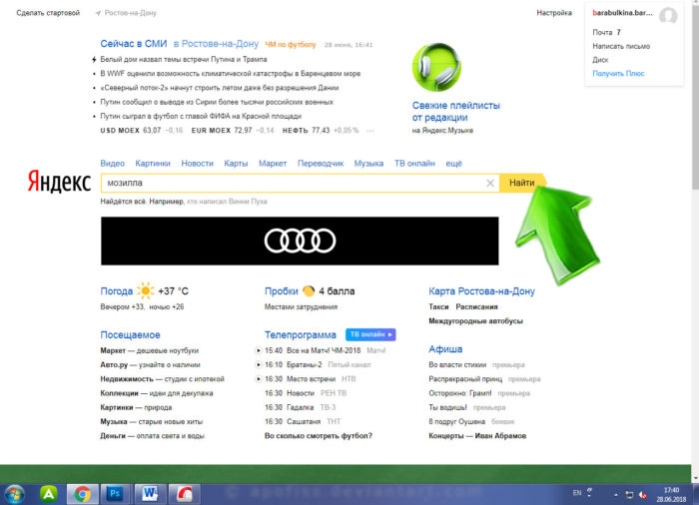
Task: Open WWF climate catastrophe news item
Action: [230, 74]
